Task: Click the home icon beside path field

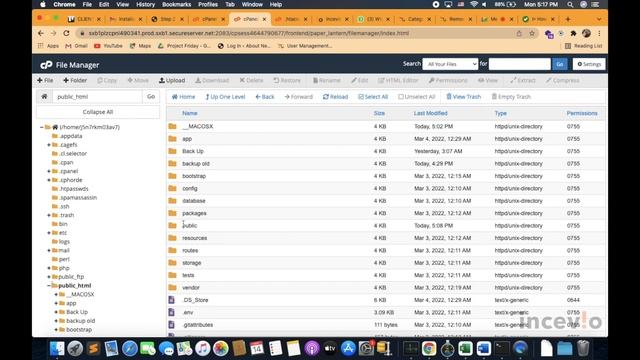Action: point(44,97)
